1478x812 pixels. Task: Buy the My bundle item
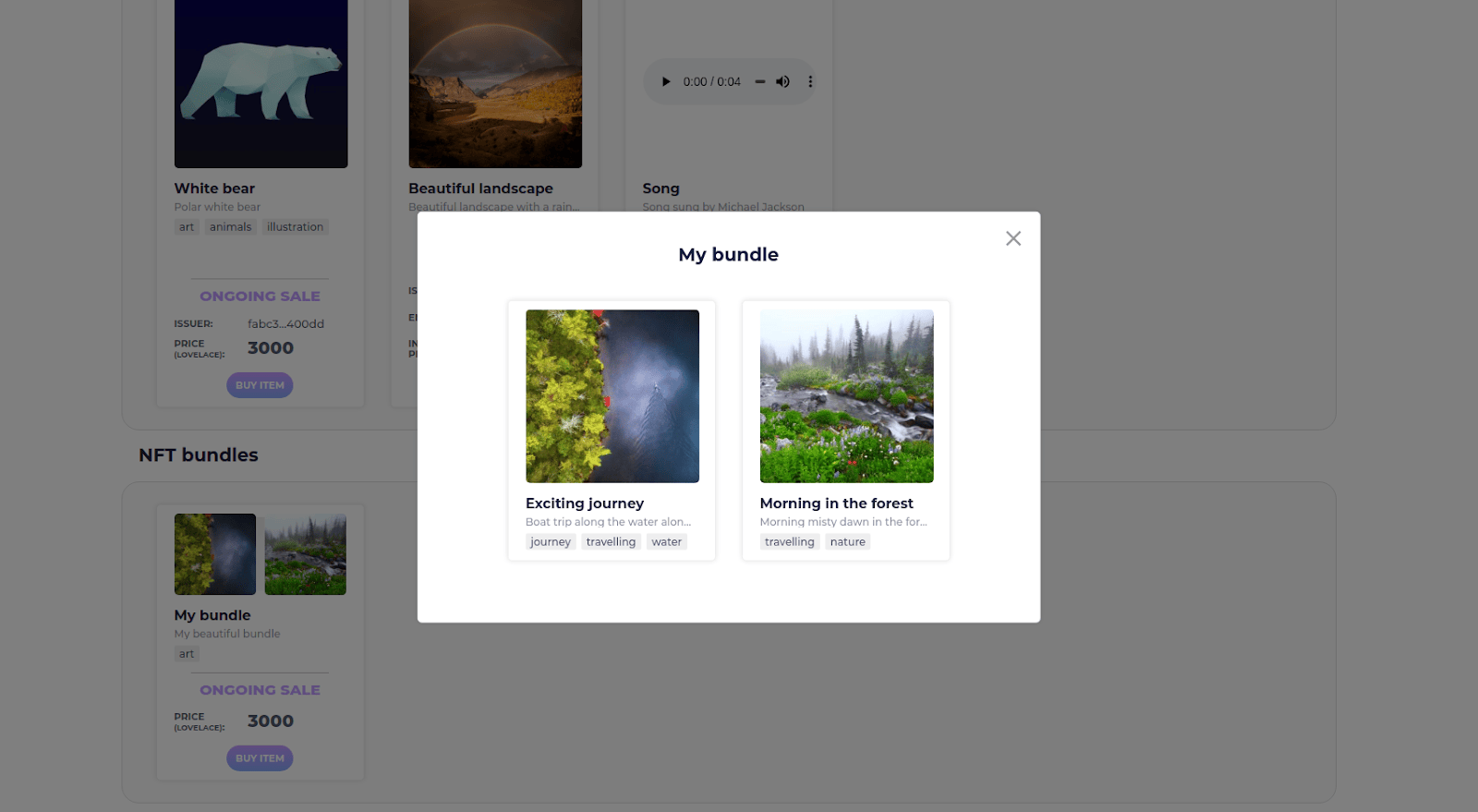pos(260,758)
